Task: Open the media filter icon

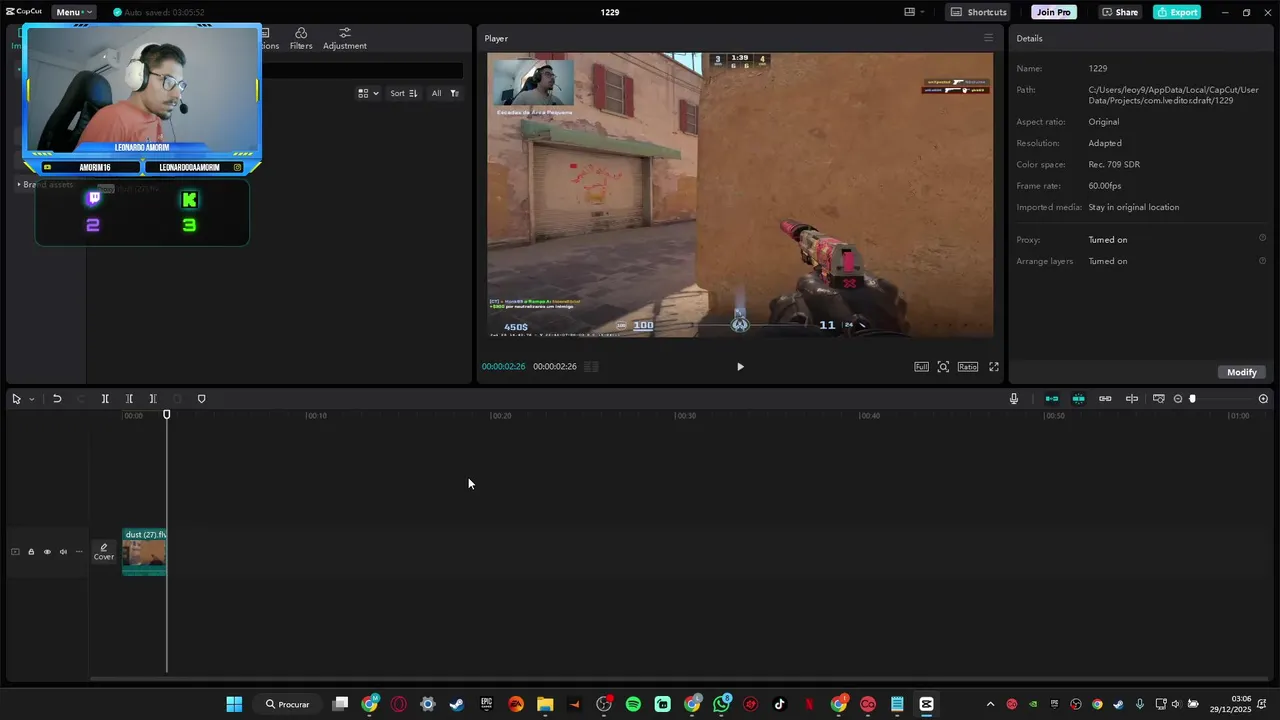Action: [x=454, y=93]
